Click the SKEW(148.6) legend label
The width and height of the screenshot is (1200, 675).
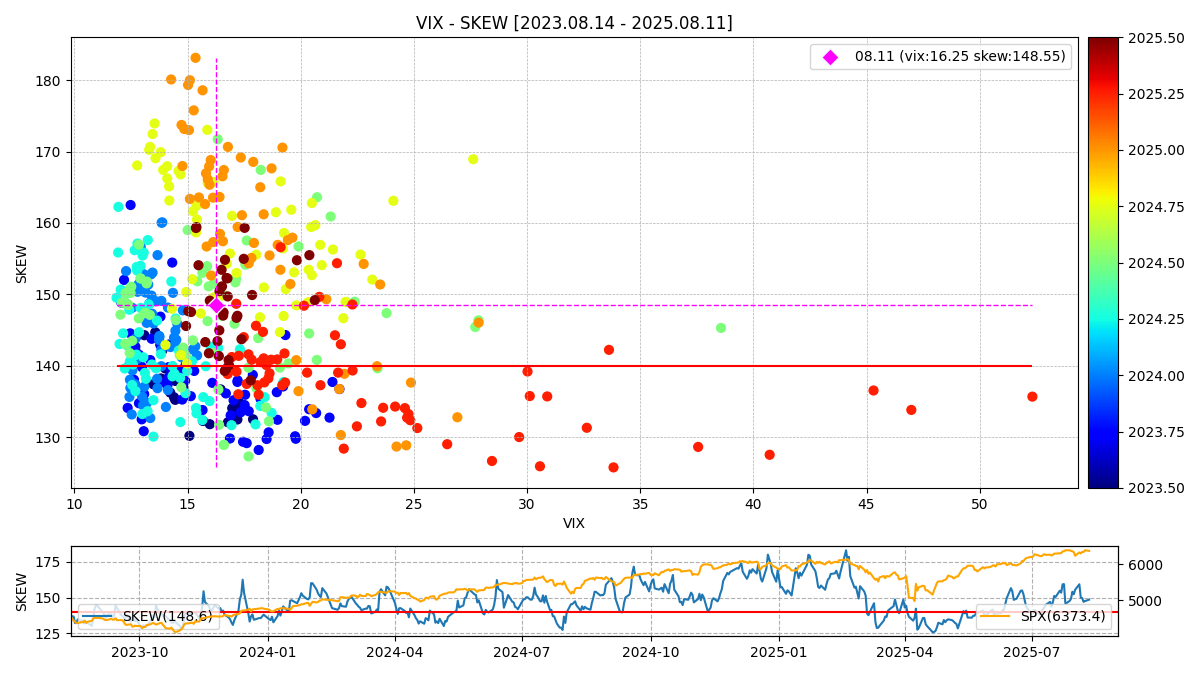tap(167, 616)
